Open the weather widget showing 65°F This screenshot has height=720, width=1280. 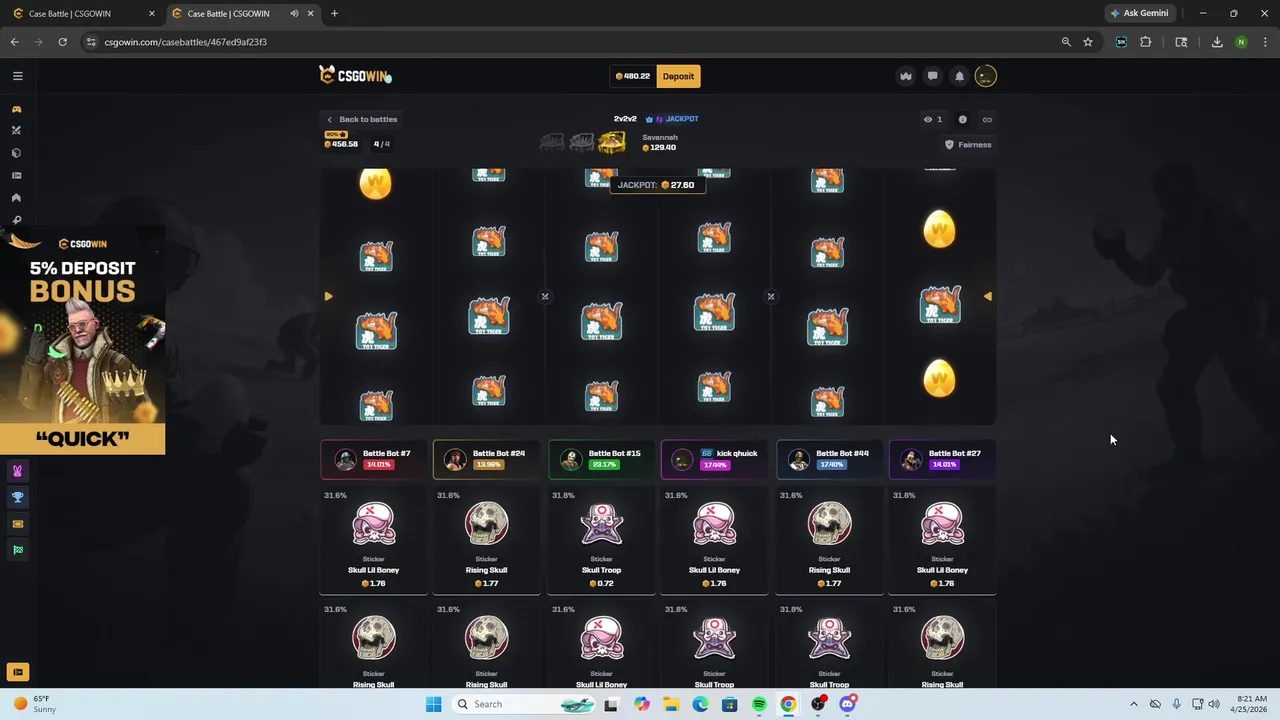pyautogui.click(x=36, y=704)
